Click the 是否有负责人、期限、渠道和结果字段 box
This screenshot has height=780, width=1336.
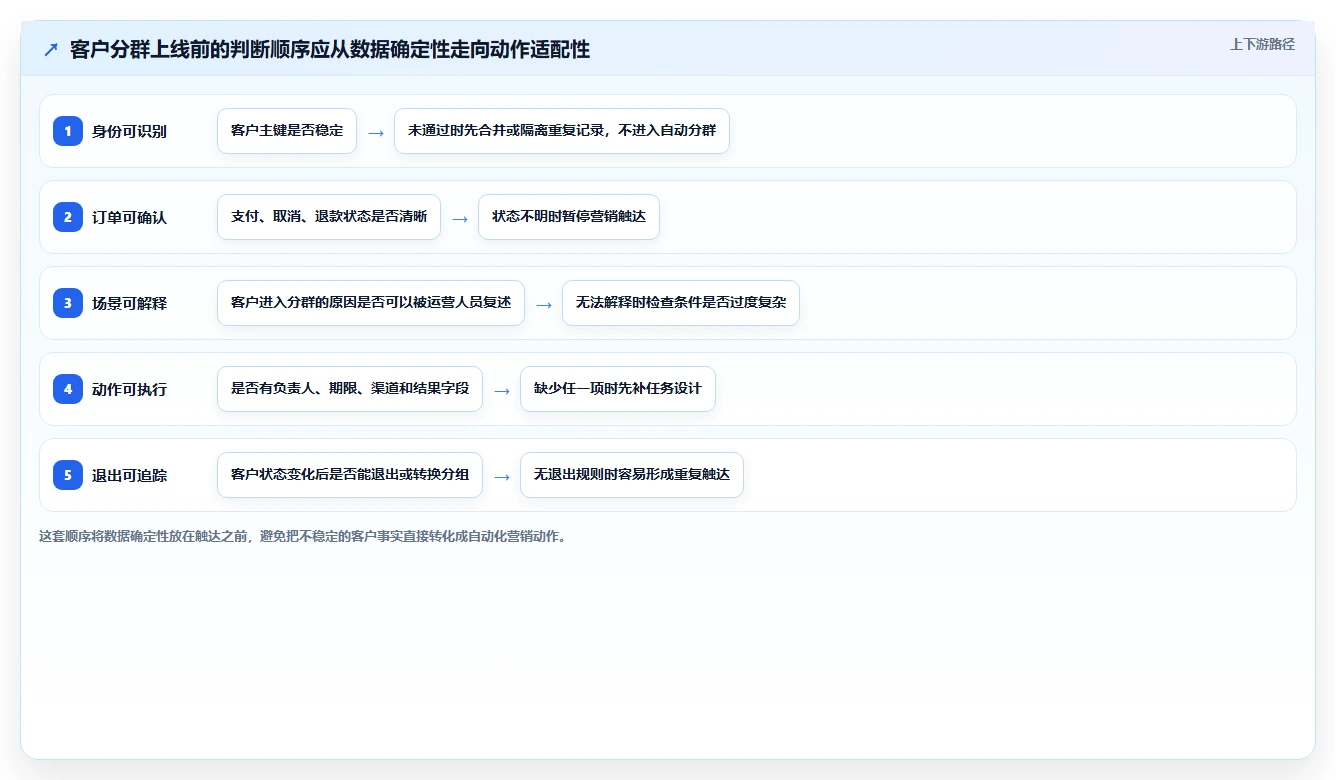click(350, 389)
